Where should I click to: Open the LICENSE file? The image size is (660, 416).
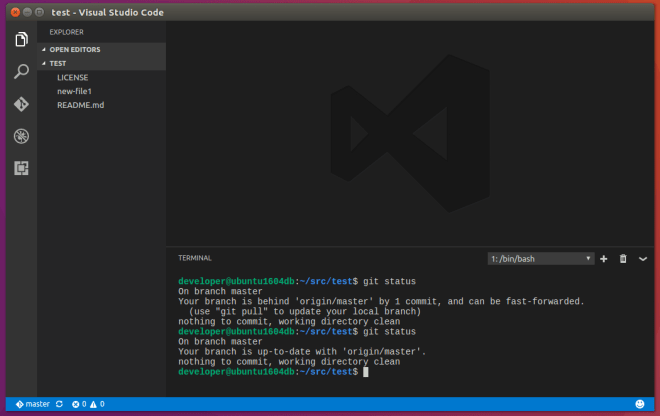click(x=73, y=77)
